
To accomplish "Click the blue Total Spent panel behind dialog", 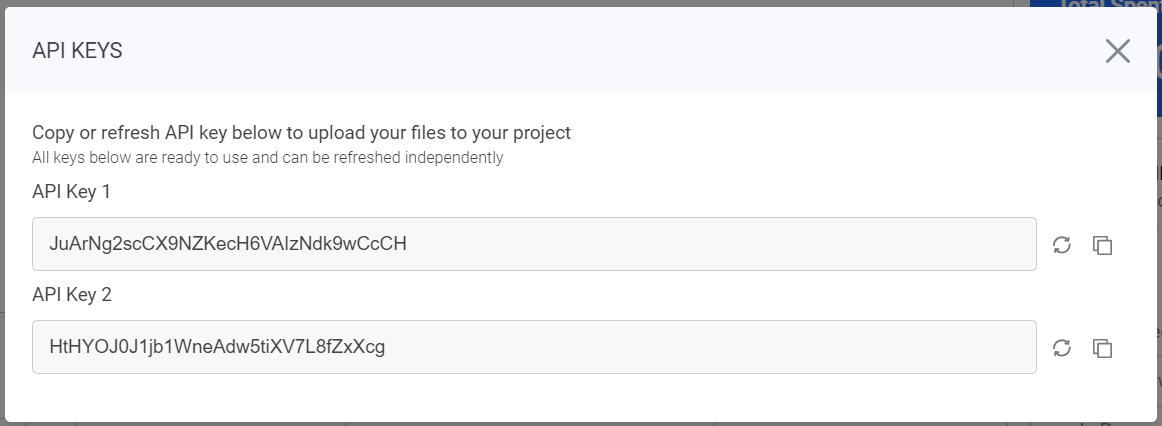I will 1093,4.
